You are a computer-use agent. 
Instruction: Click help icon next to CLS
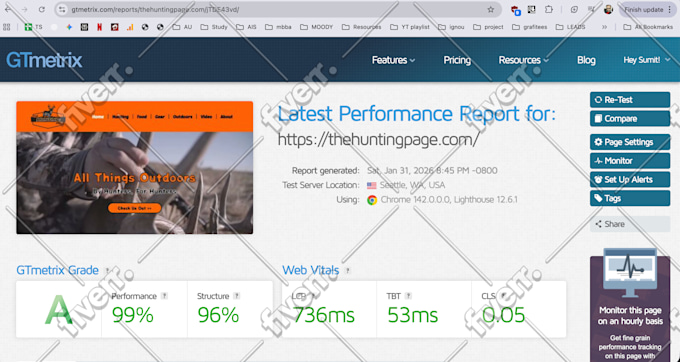point(503,296)
